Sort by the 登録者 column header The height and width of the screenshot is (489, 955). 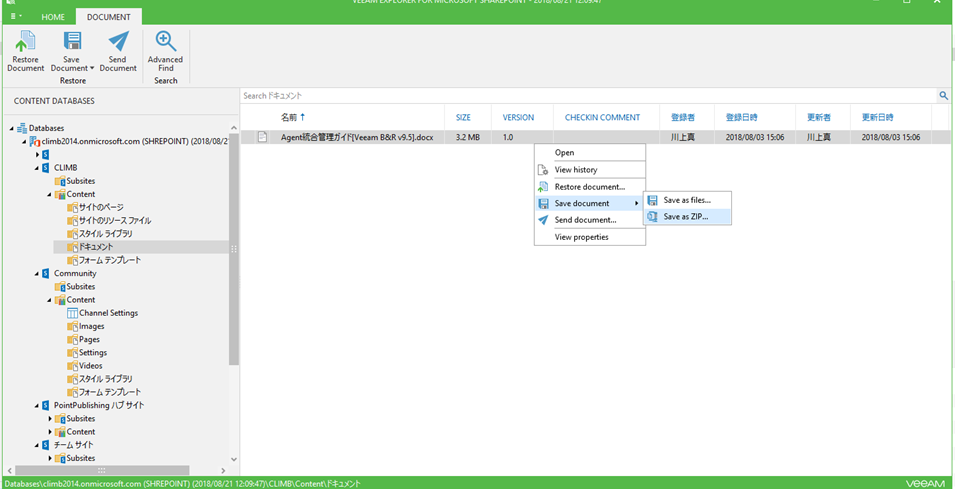pos(683,118)
